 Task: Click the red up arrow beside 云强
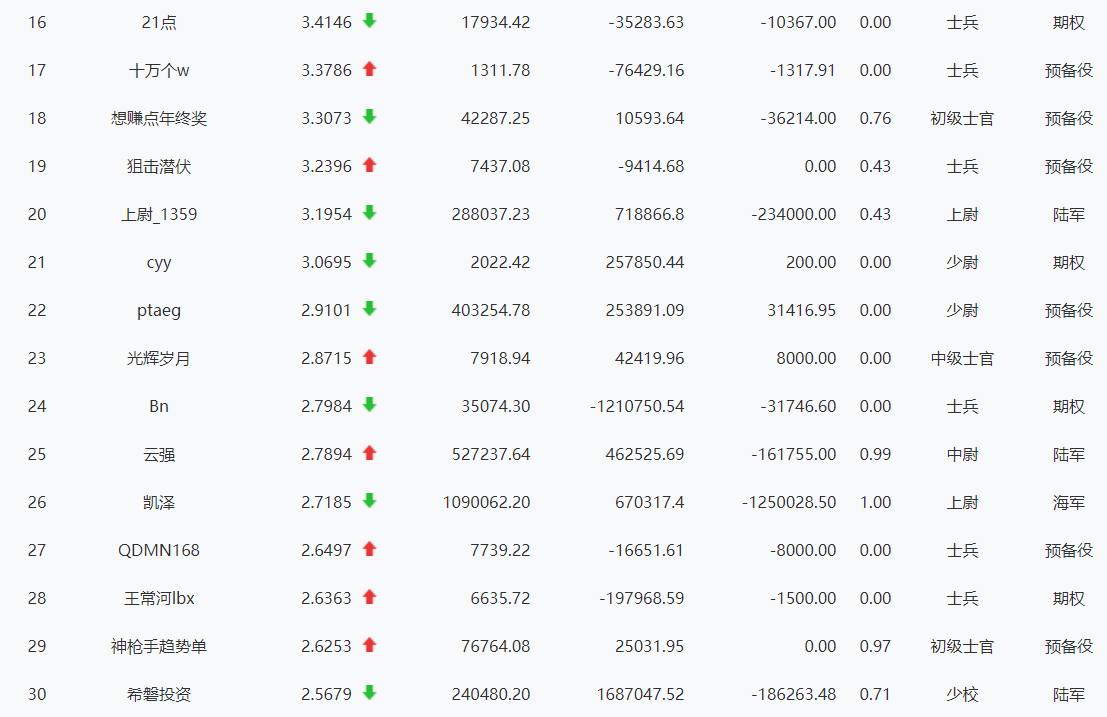point(369,453)
